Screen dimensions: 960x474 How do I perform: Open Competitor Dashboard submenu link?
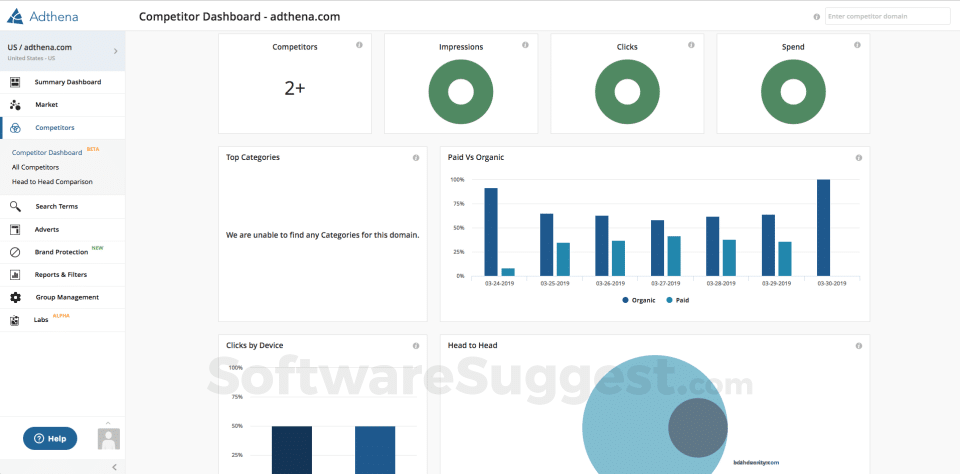click(x=47, y=152)
